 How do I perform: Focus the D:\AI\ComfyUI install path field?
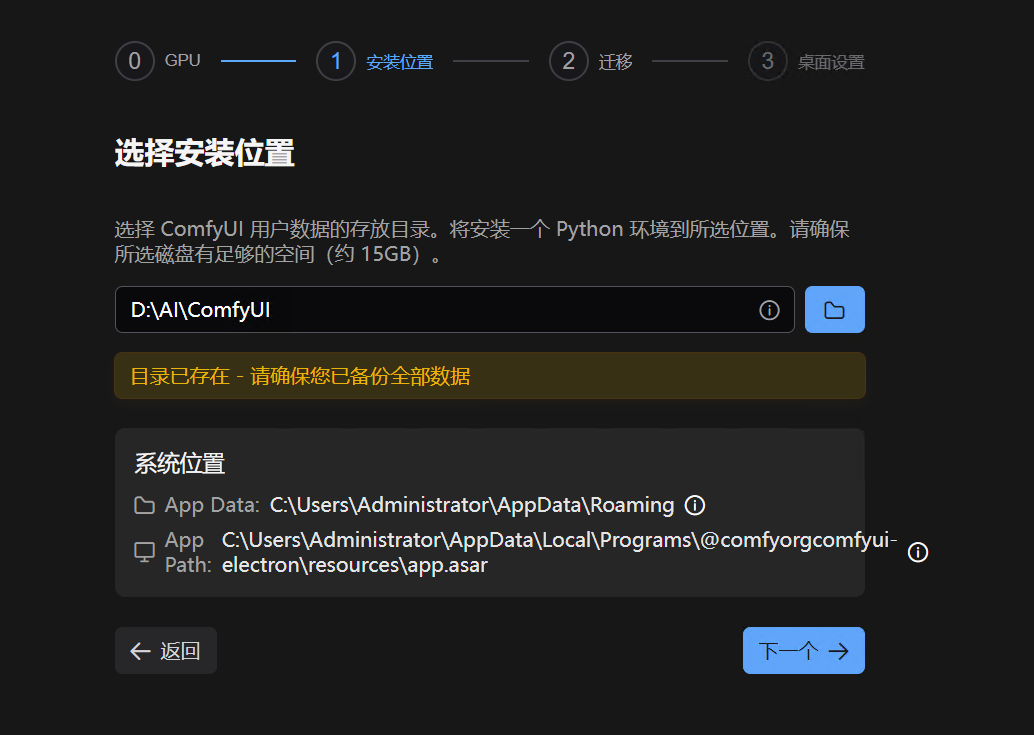454,310
